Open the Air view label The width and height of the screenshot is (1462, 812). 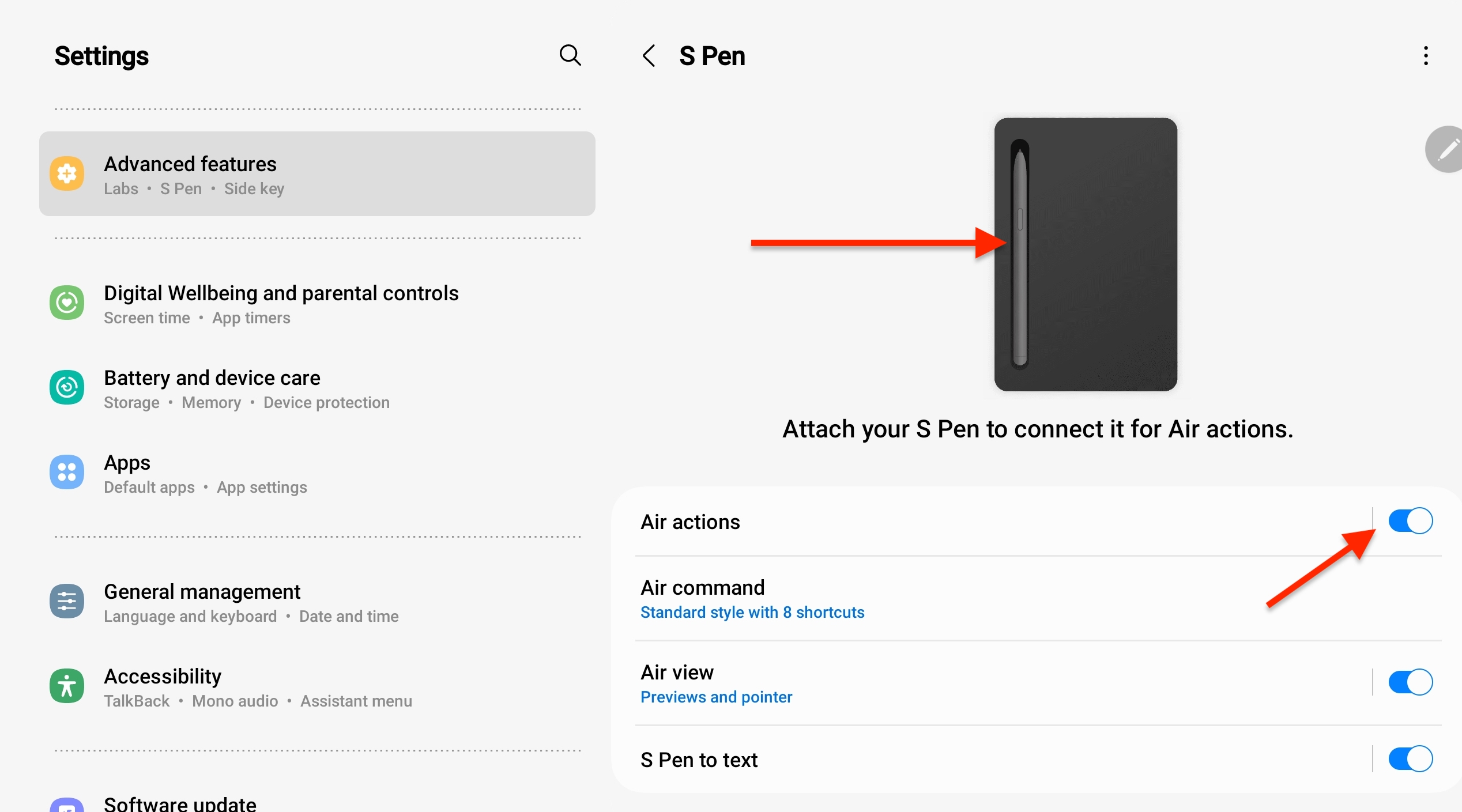(677, 673)
